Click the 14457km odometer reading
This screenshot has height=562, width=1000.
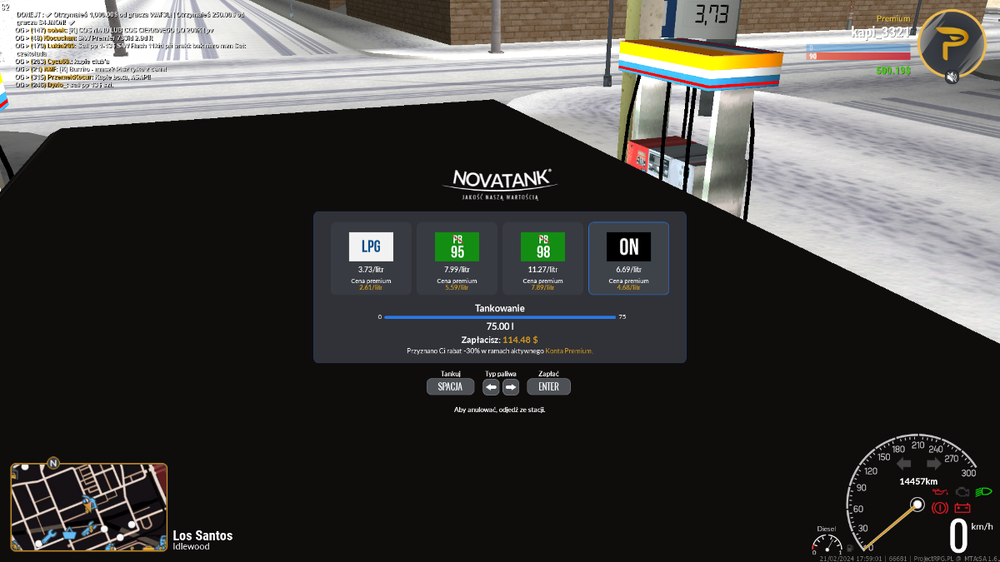click(x=918, y=482)
